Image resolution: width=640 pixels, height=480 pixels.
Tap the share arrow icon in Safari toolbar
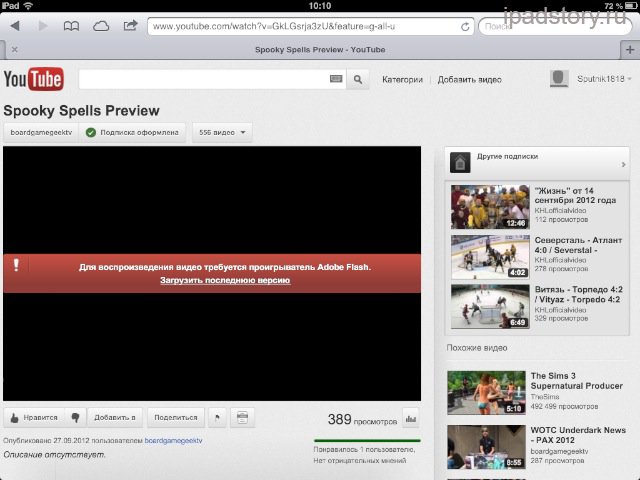pyautogui.click(x=129, y=26)
